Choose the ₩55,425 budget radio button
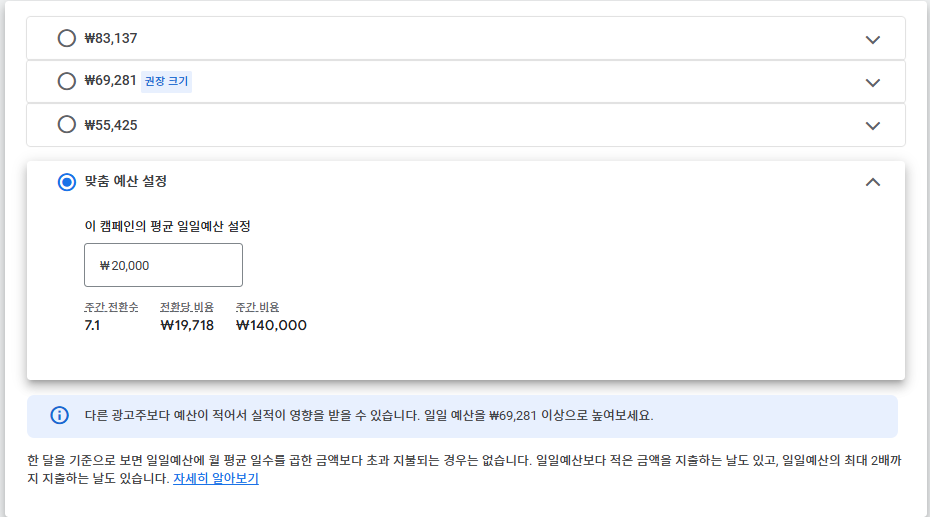930x517 pixels. [66, 125]
